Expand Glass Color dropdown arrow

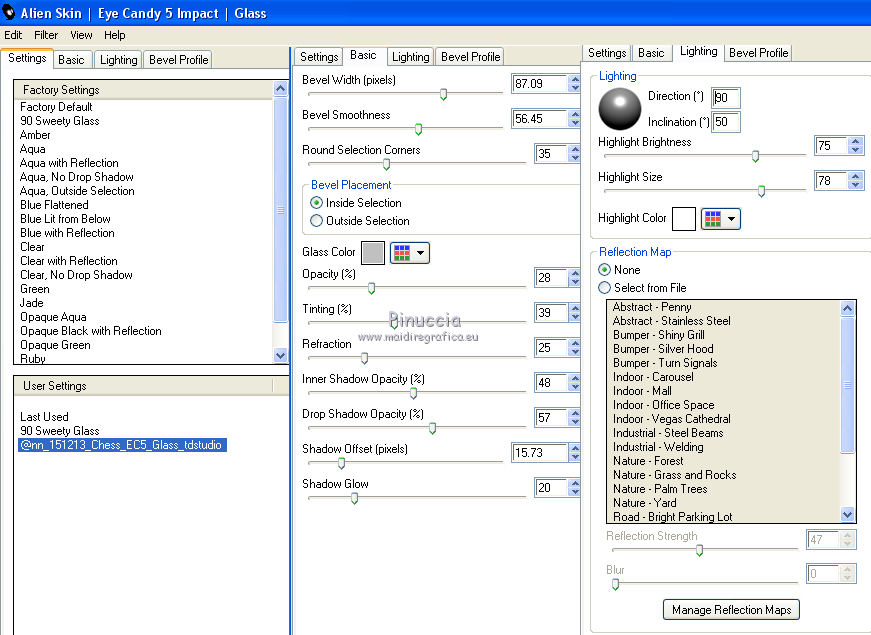coord(421,253)
